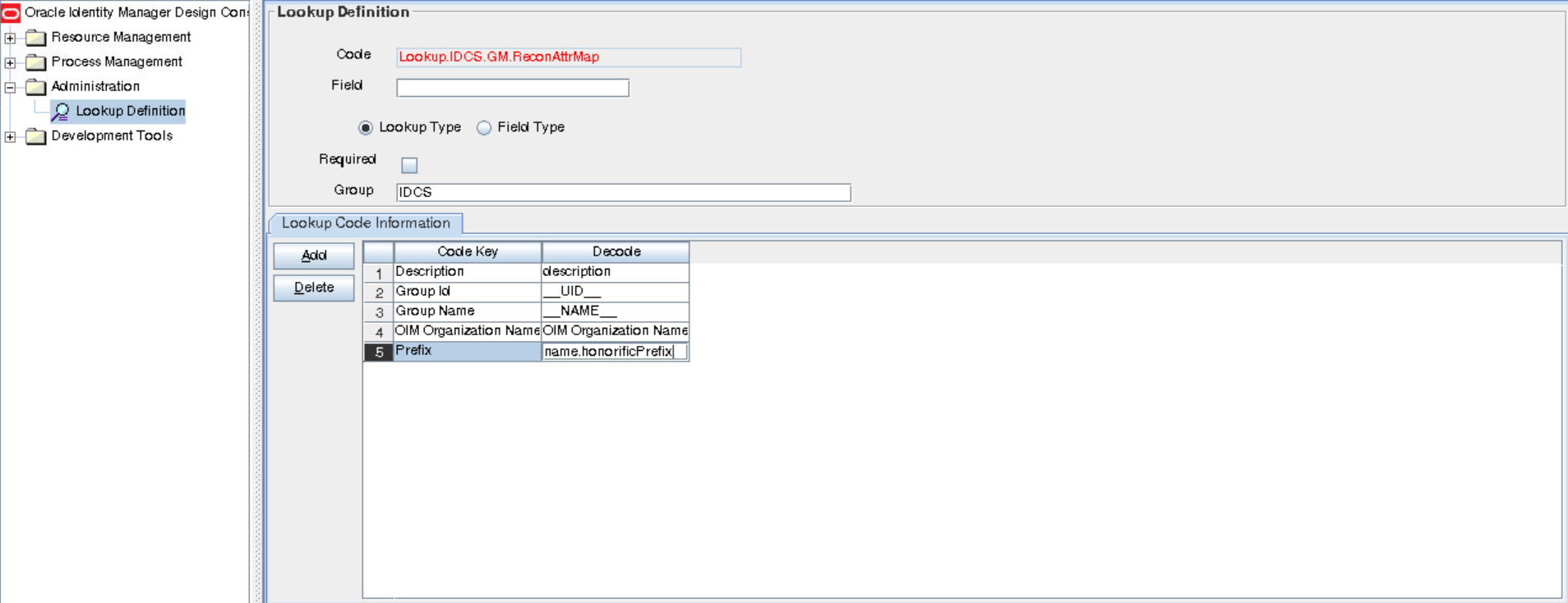Click the Group Name code key cell
Image resolution: width=1568 pixels, height=603 pixels.
pyautogui.click(x=468, y=311)
